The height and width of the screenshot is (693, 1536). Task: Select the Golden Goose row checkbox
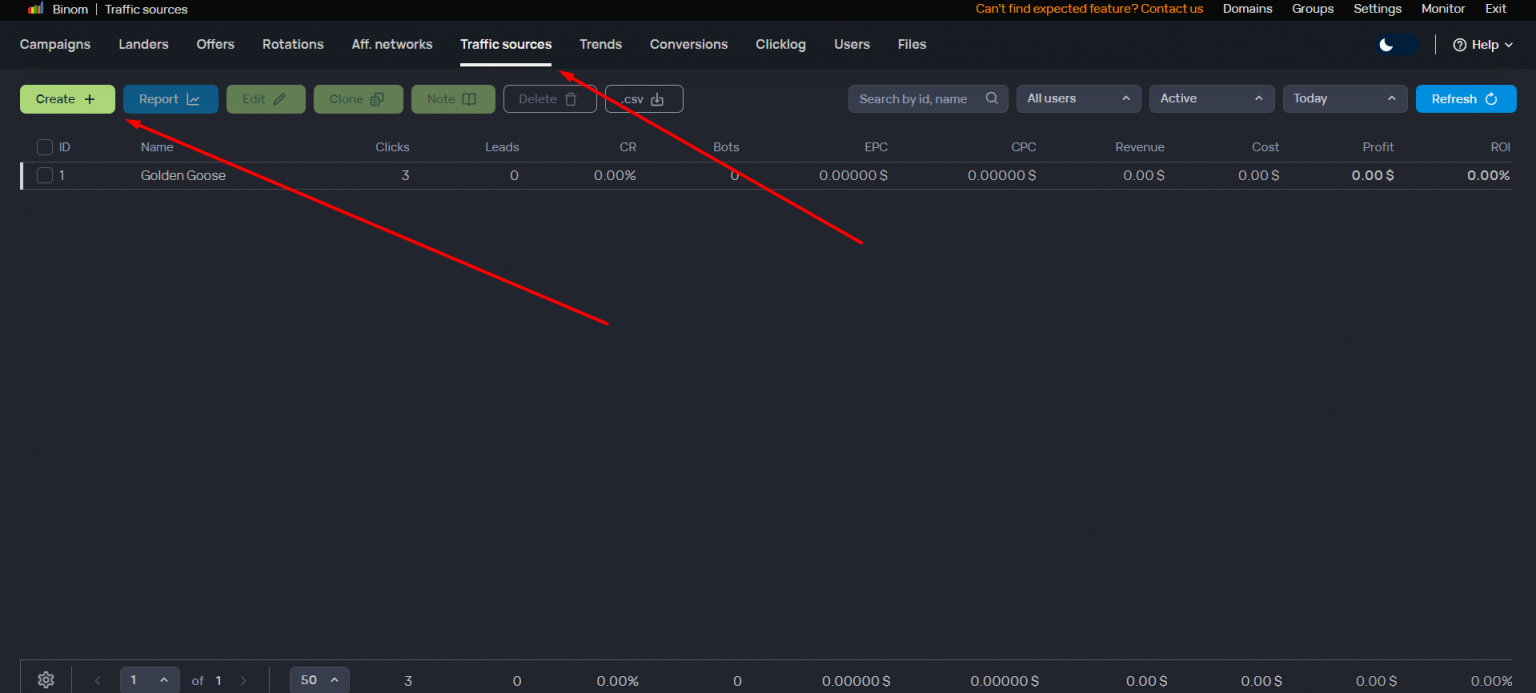[45, 175]
